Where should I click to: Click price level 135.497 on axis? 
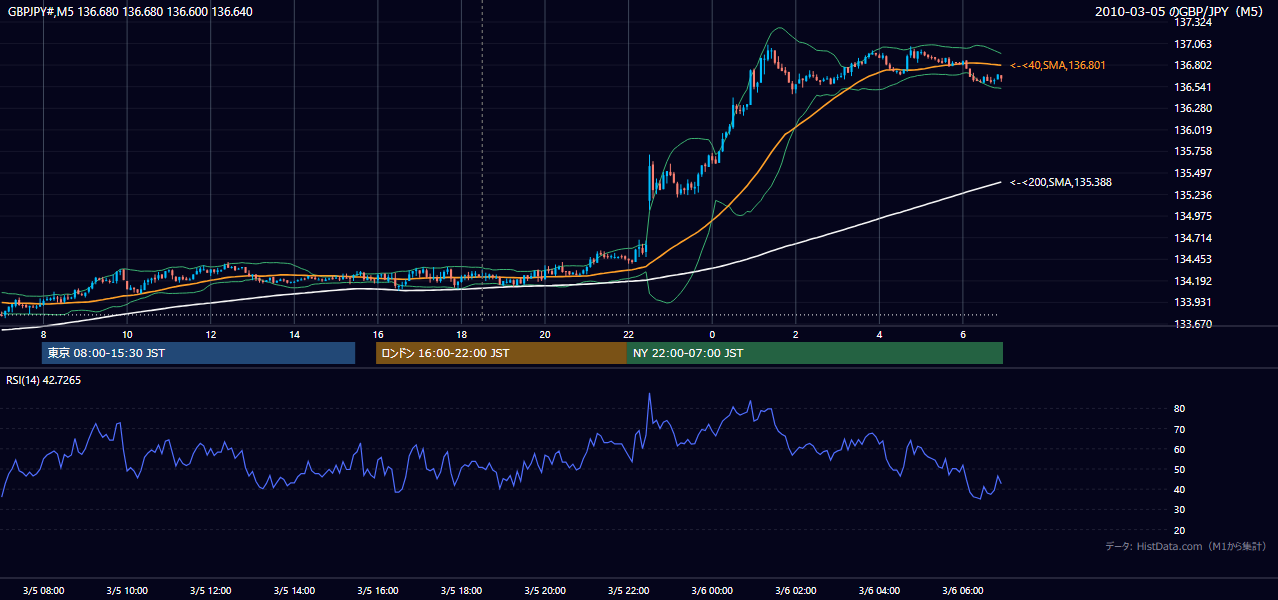[1193, 173]
